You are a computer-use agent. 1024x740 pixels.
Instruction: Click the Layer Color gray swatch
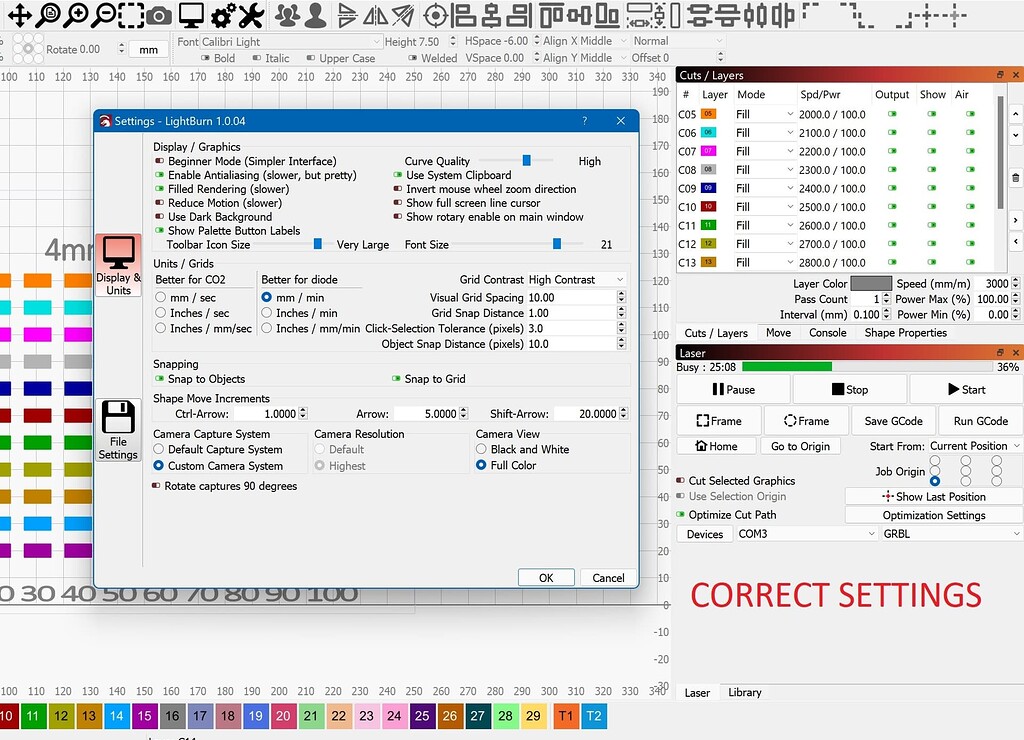pyautogui.click(x=871, y=283)
